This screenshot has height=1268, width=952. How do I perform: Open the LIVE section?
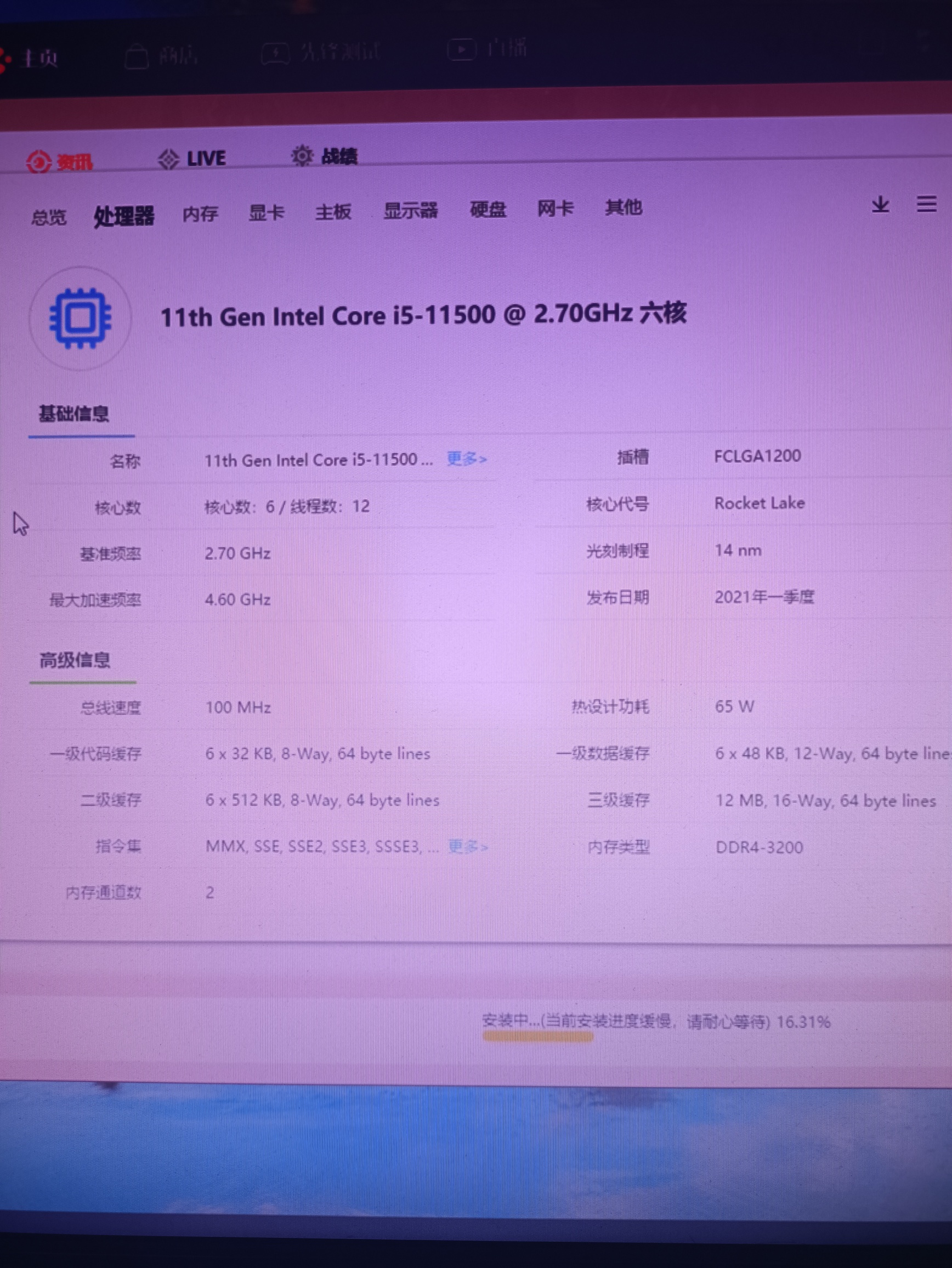192,159
